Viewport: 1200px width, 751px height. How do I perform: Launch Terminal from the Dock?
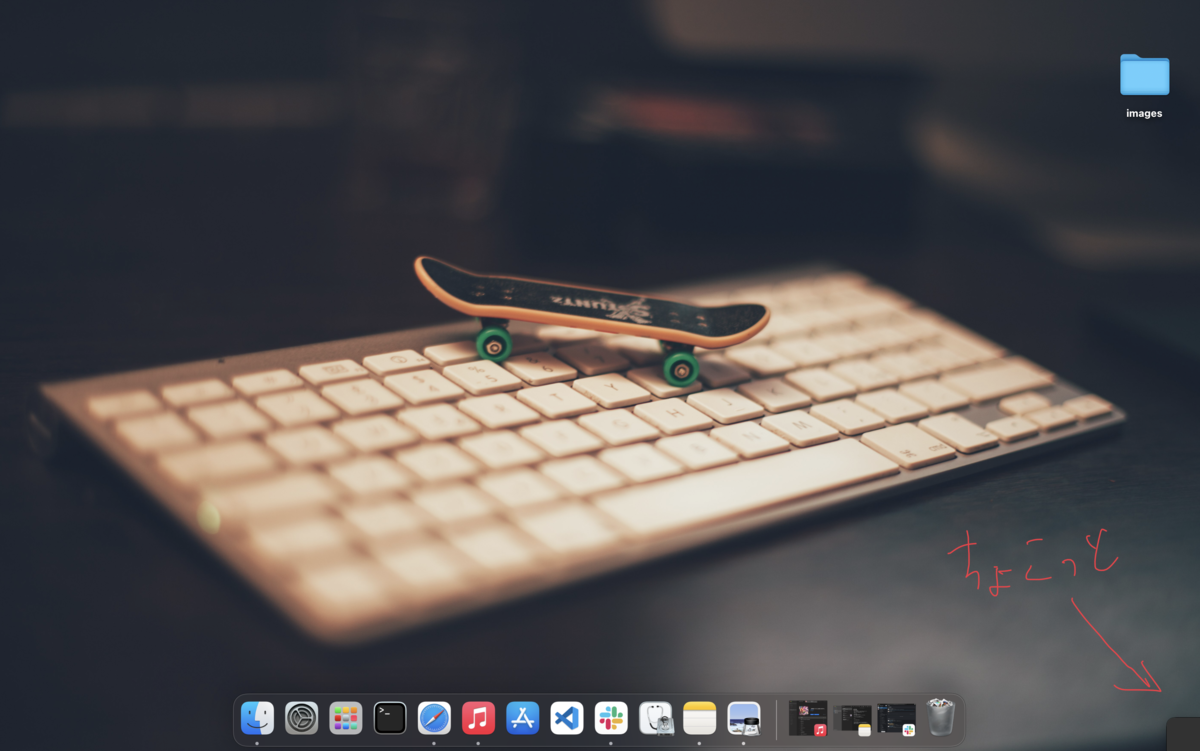pyautogui.click(x=390, y=718)
